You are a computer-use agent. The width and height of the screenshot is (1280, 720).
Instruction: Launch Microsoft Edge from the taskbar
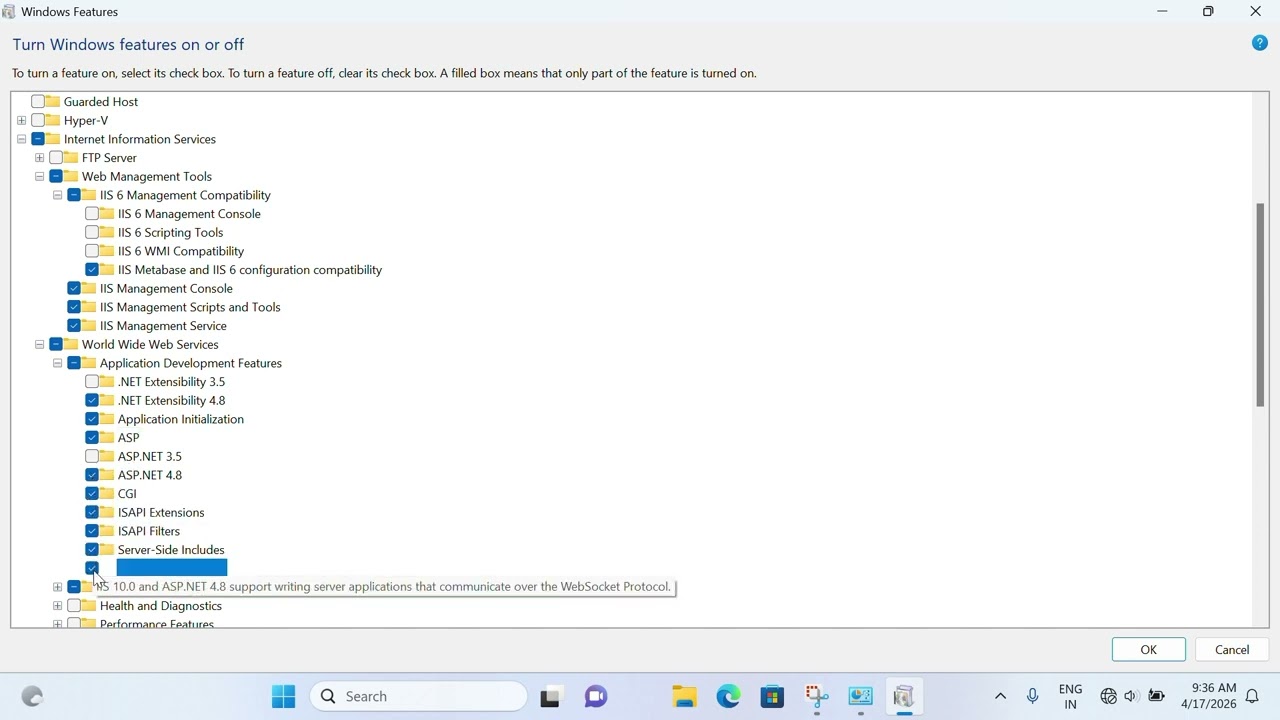pyautogui.click(x=728, y=697)
